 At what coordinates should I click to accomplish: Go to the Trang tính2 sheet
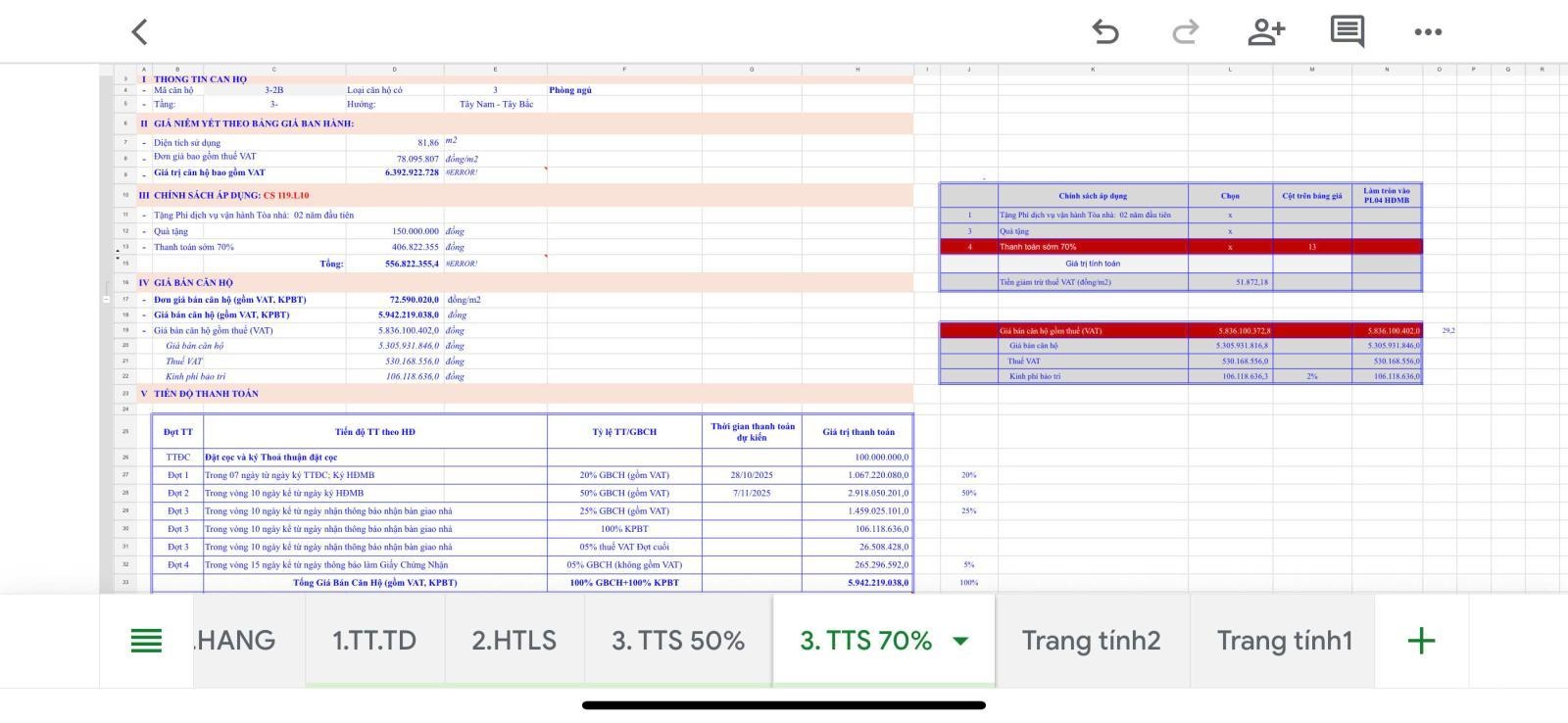pos(1091,641)
